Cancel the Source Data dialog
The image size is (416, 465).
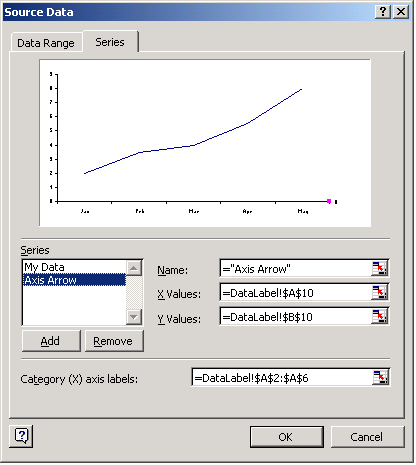pos(367,437)
